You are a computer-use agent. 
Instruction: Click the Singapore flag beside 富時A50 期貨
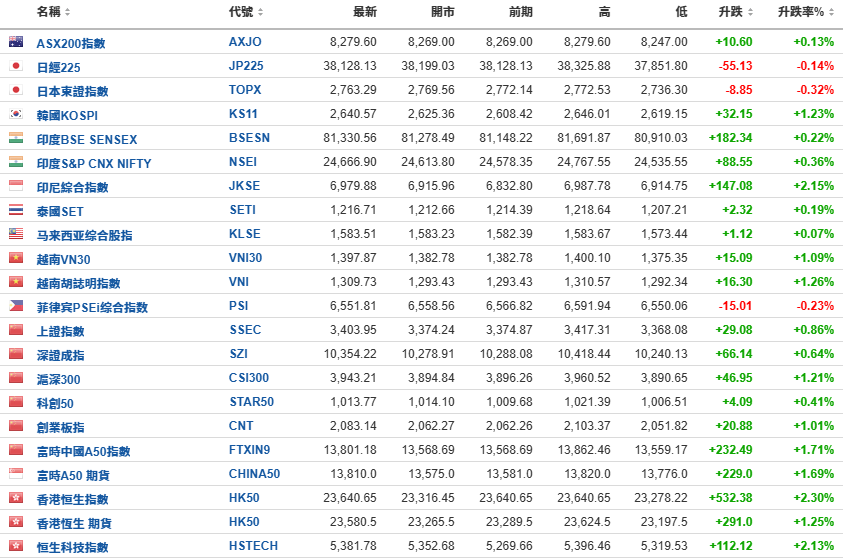(16, 474)
